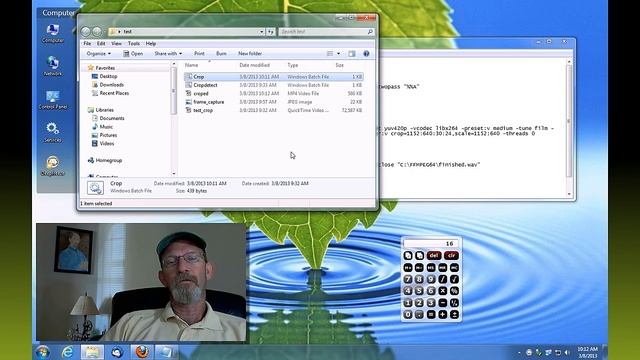Open the view options dropdown arrow

[x=338, y=53]
